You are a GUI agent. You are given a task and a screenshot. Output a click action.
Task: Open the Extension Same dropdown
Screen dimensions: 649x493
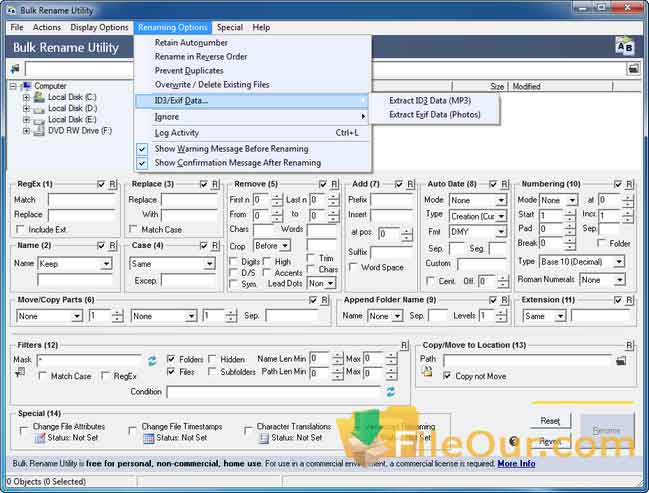(544, 316)
